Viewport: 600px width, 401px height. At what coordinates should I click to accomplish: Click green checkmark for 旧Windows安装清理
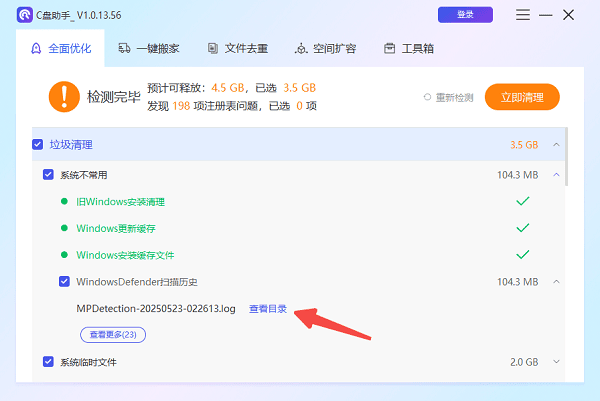click(x=522, y=201)
